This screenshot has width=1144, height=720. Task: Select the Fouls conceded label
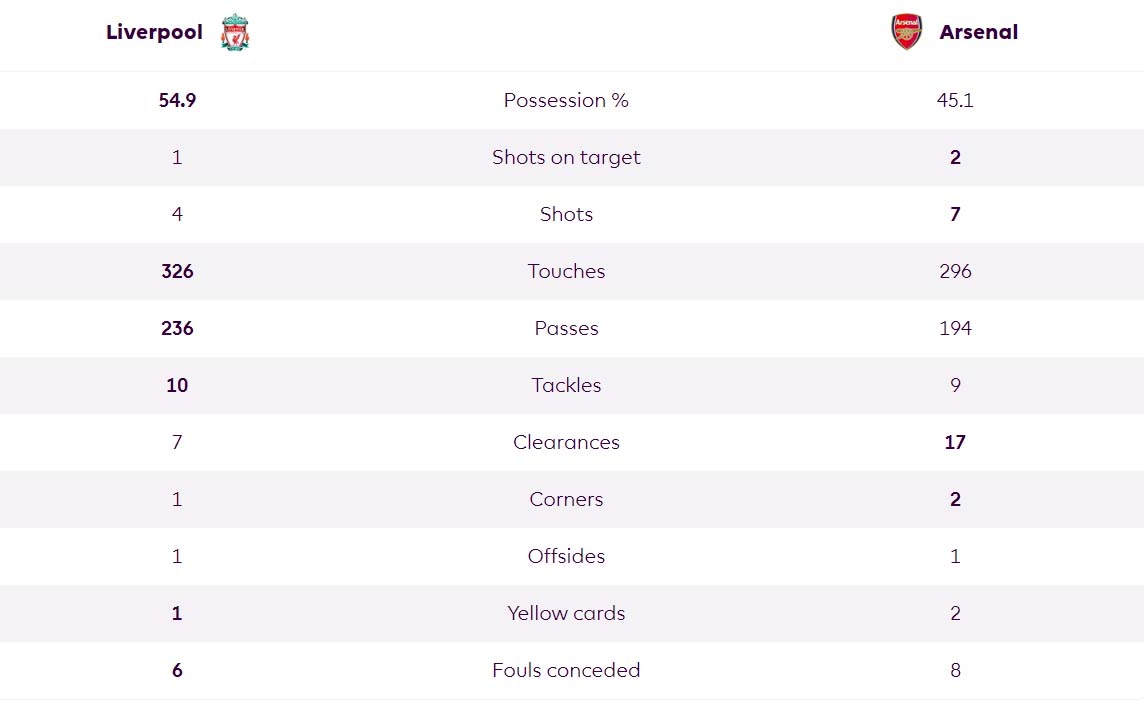click(x=566, y=670)
